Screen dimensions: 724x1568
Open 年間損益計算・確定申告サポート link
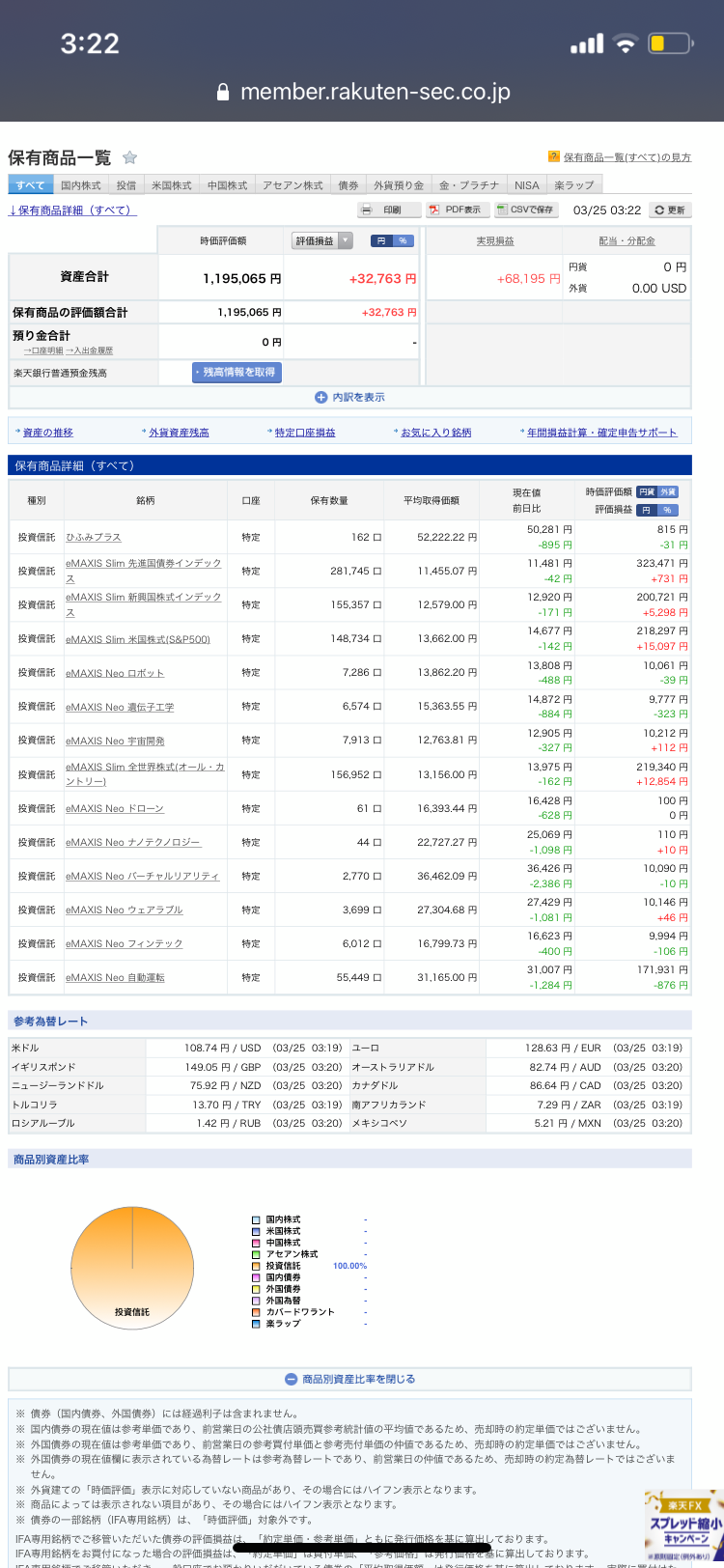coord(602,433)
